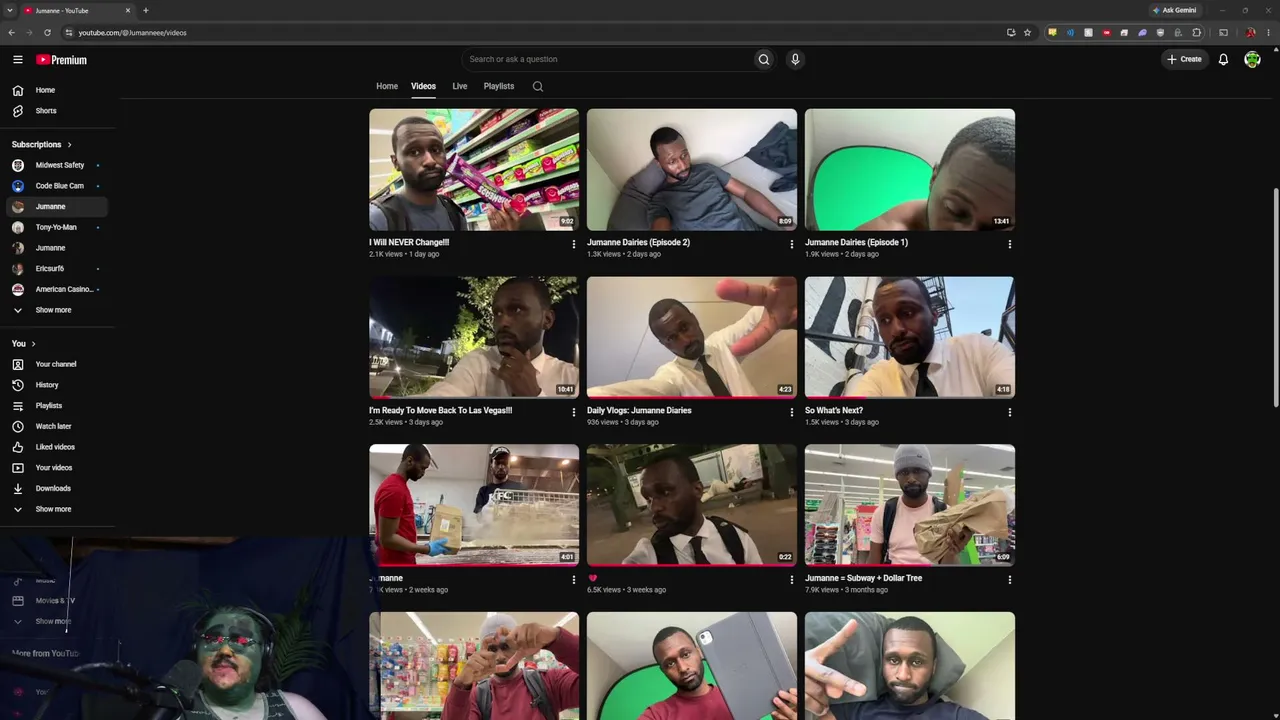The width and height of the screenshot is (1280, 720).
Task: Open options for "I'm Ready To Move Back" video
Action: [574, 412]
